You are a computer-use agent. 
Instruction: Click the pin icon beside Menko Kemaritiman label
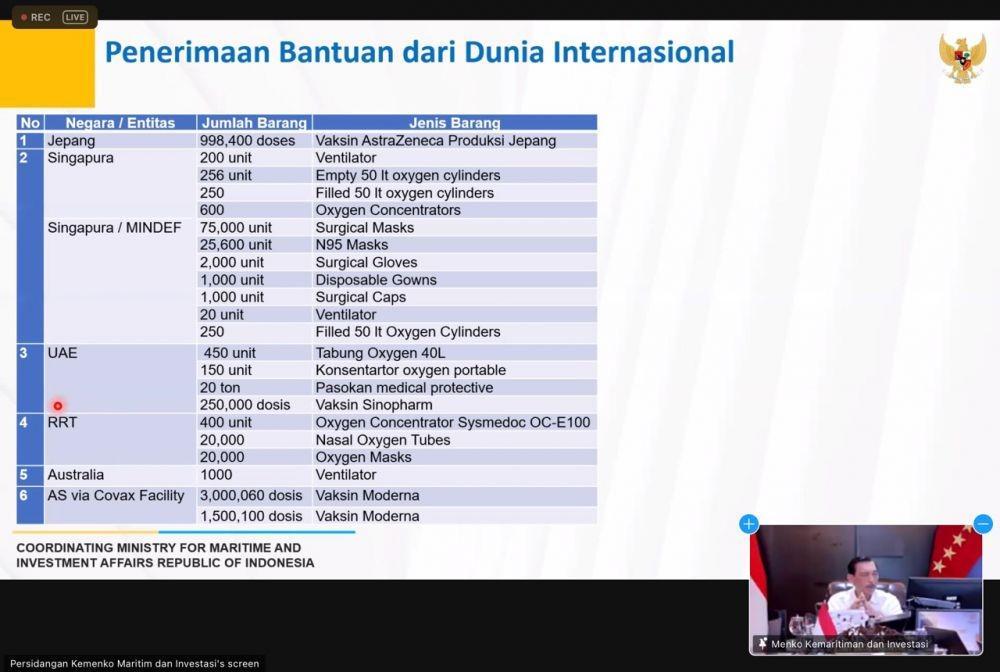point(762,644)
